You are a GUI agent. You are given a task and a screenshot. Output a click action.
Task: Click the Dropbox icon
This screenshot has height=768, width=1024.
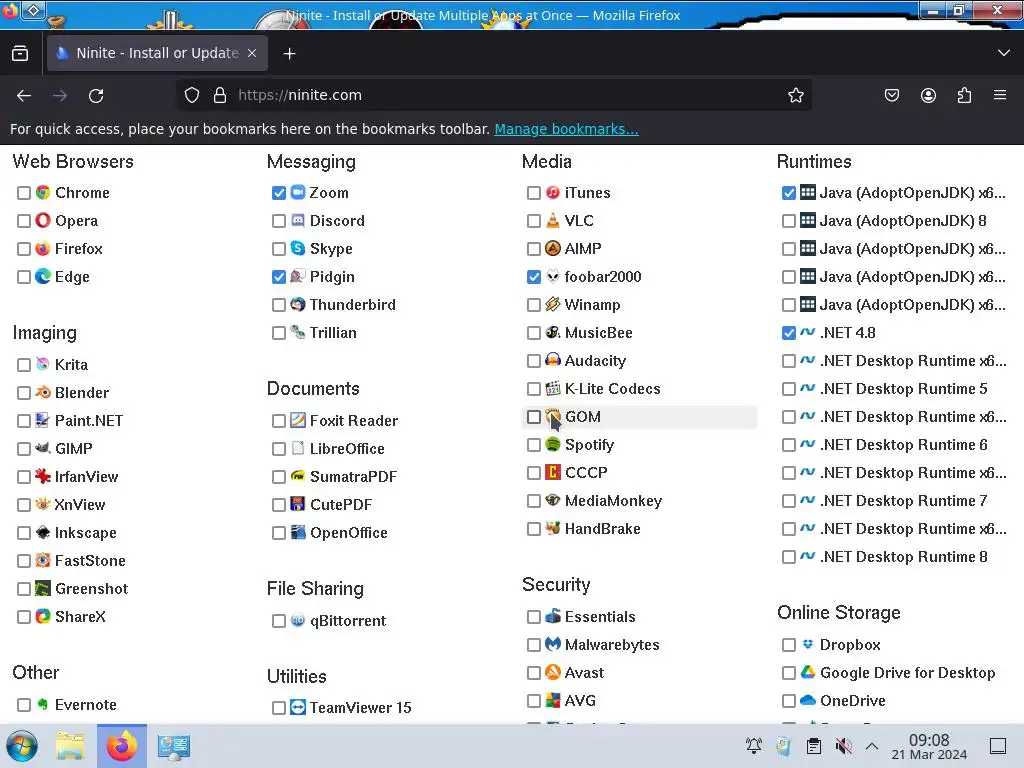pos(808,645)
